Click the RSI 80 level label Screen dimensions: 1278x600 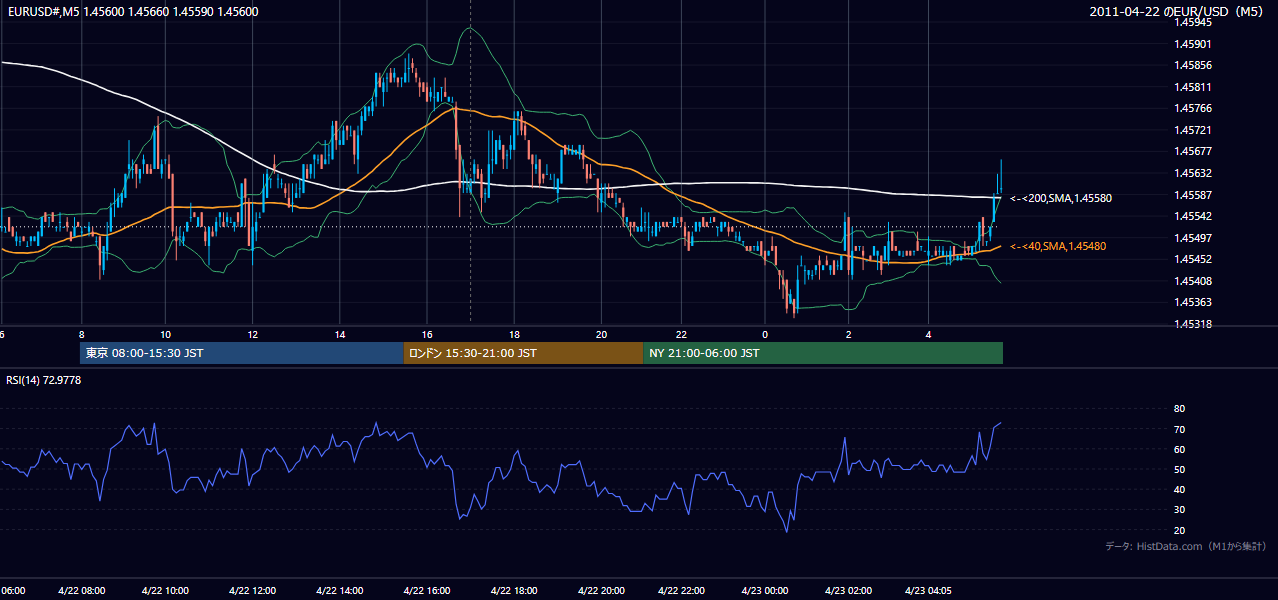1179,409
